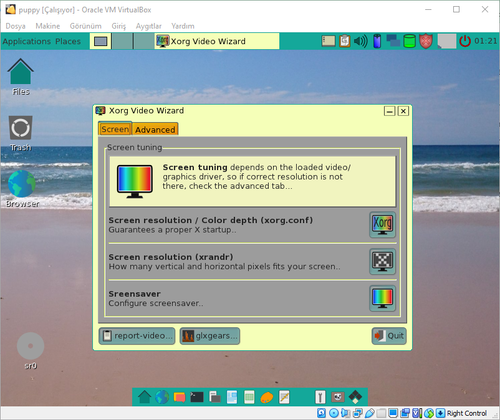500x420 pixels.
Task: Run the glxgears test
Action: [210, 336]
